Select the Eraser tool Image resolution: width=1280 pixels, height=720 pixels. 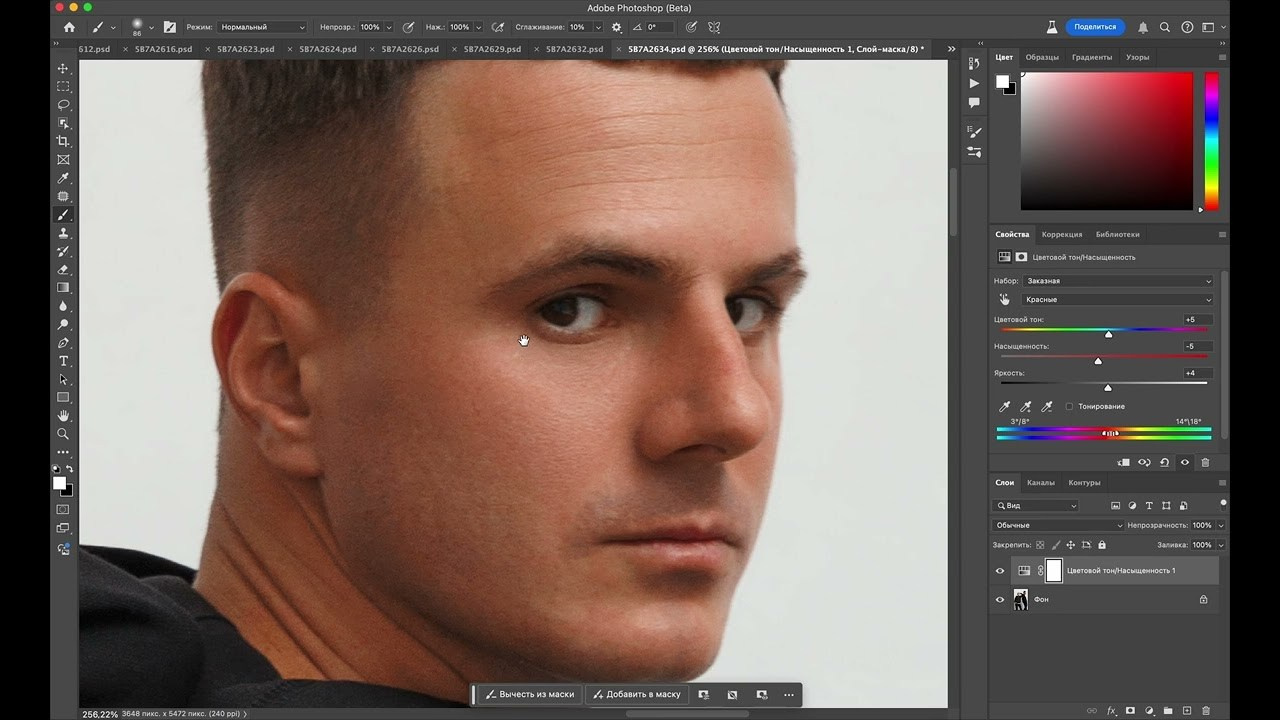coord(63,269)
